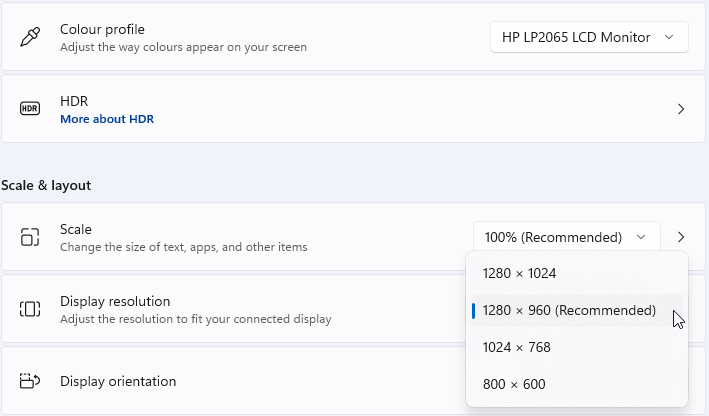Click the Display orientation icon
Viewport: 709px width, 416px height.
pos(30,381)
